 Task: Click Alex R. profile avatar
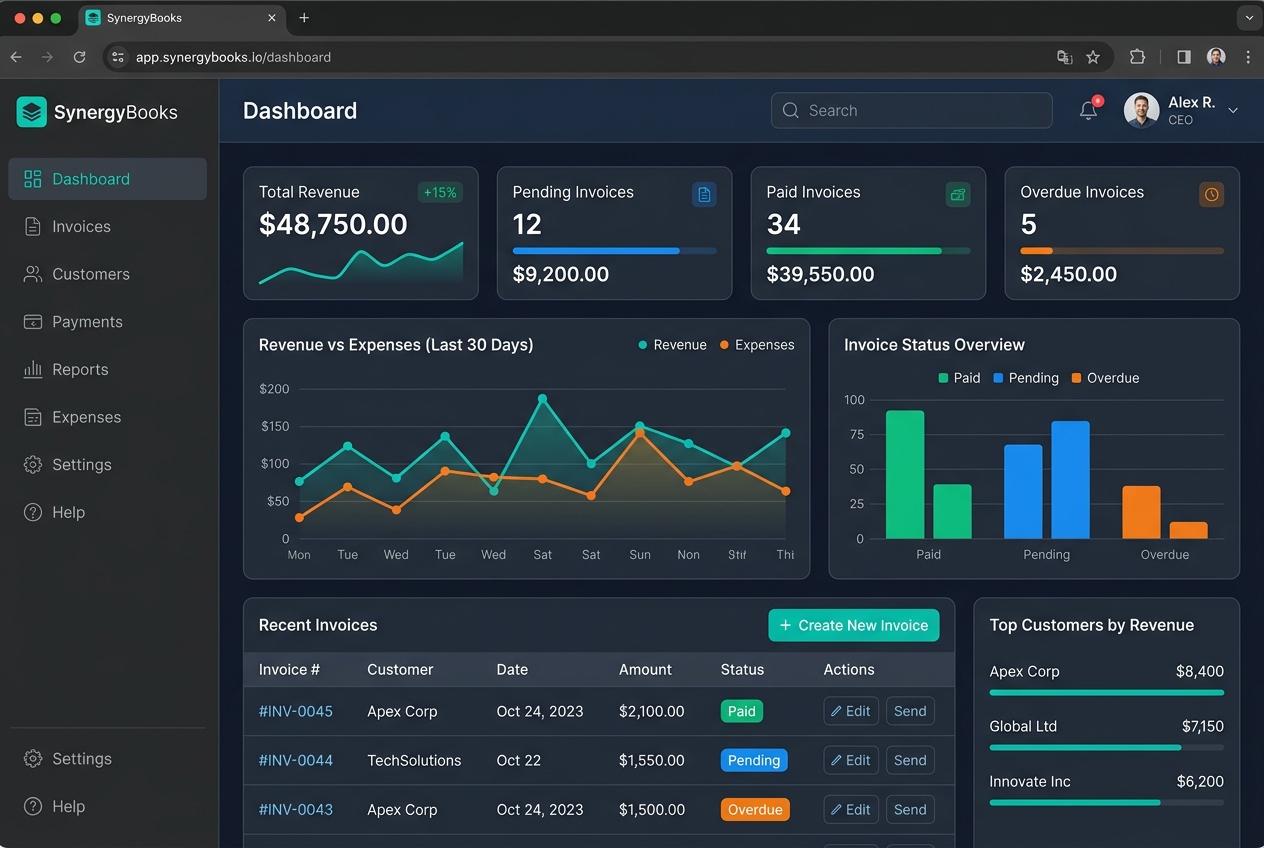click(x=1142, y=110)
